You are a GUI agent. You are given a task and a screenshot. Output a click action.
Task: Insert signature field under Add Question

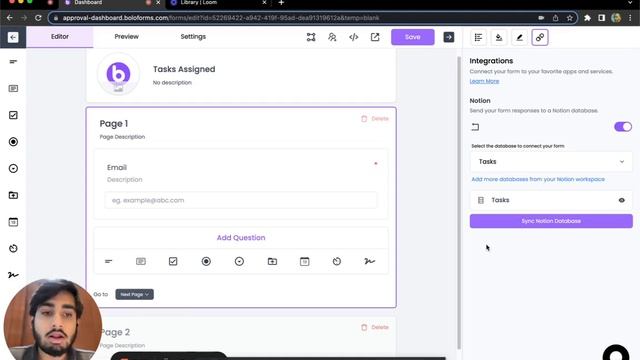click(369, 261)
